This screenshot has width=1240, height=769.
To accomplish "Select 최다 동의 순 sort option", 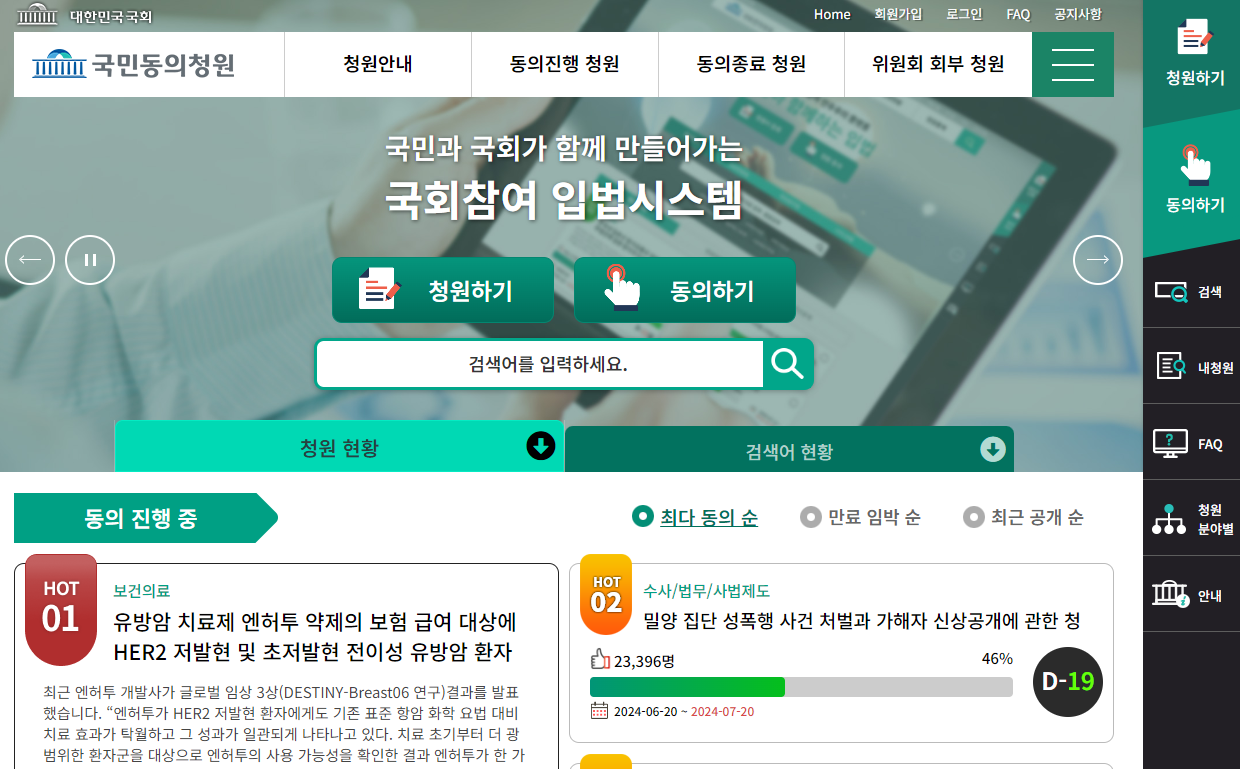I will 695,517.
